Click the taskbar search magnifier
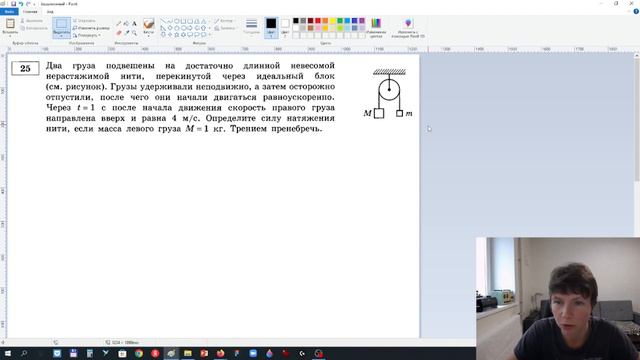The height and width of the screenshot is (360, 640). tap(24, 353)
